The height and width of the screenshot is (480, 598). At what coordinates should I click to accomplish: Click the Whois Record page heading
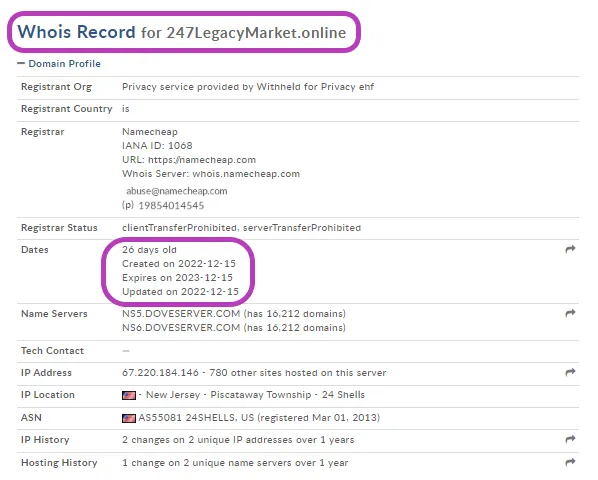pyautogui.click(x=182, y=32)
